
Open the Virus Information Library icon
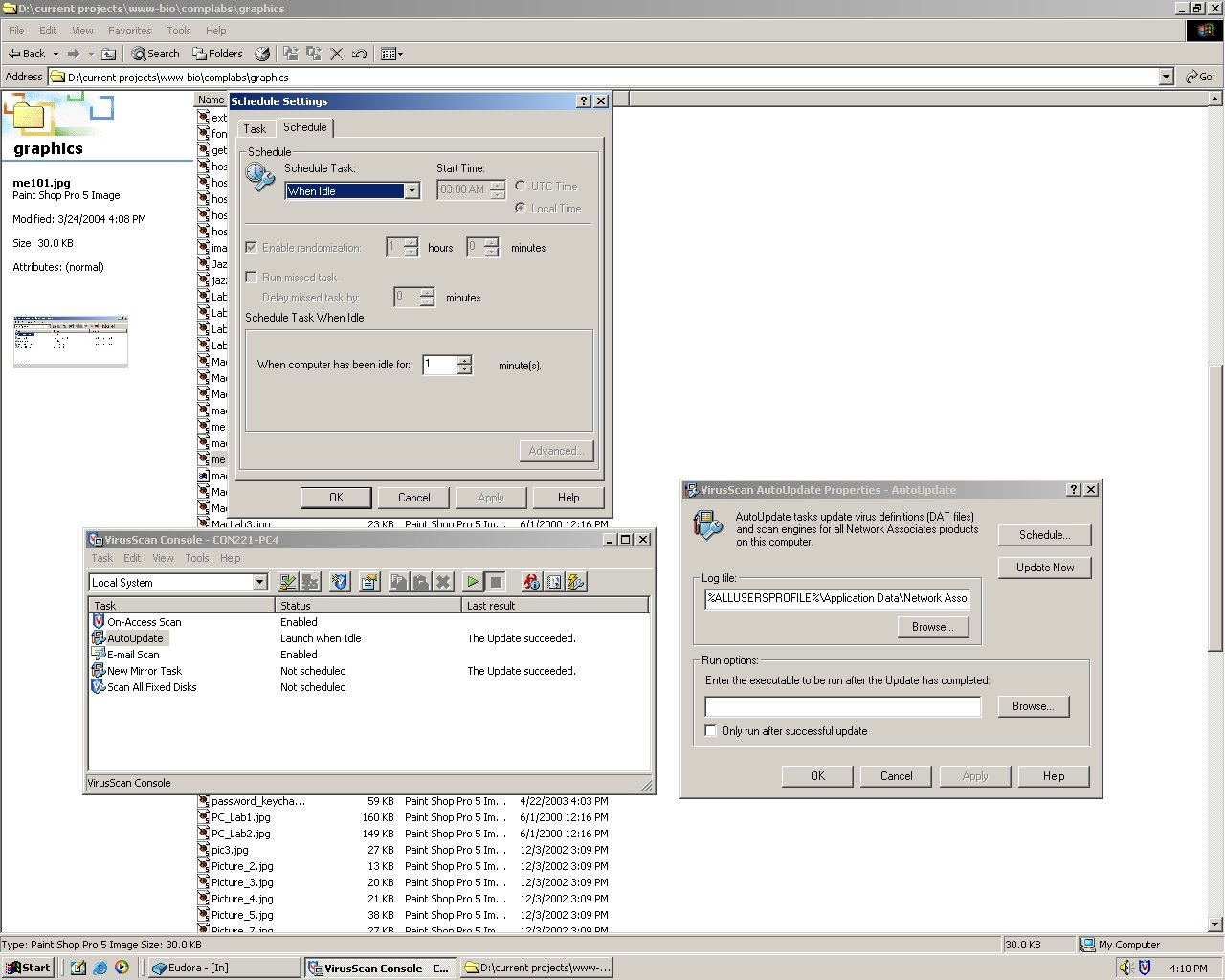(x=532, y=582)
